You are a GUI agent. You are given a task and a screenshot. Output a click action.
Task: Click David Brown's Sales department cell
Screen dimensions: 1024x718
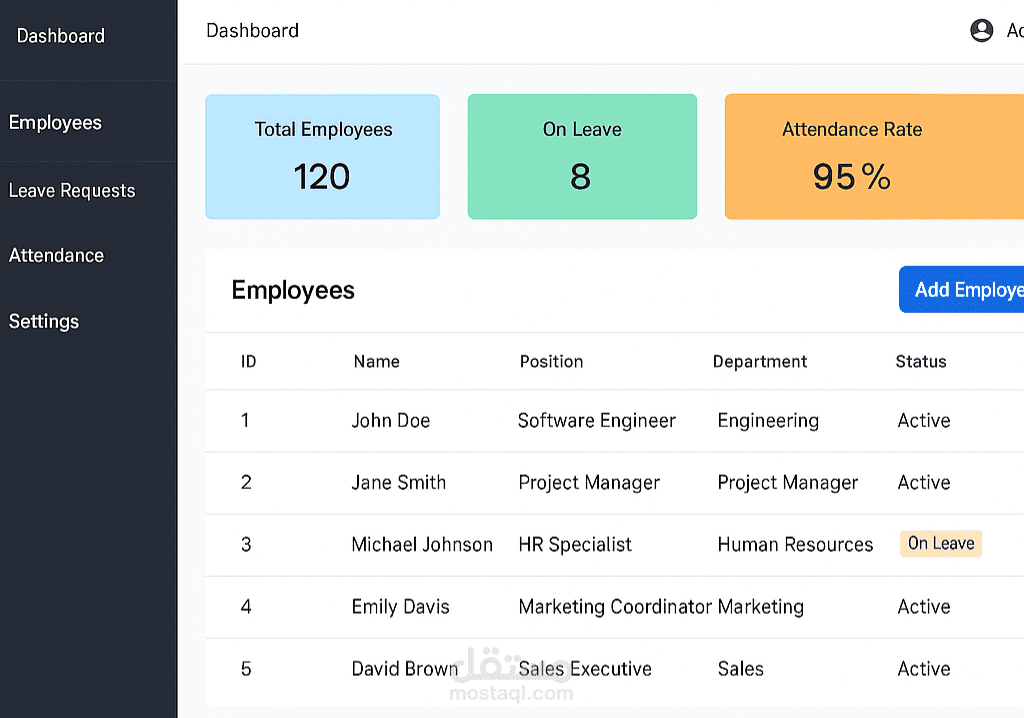click(741, 669)
